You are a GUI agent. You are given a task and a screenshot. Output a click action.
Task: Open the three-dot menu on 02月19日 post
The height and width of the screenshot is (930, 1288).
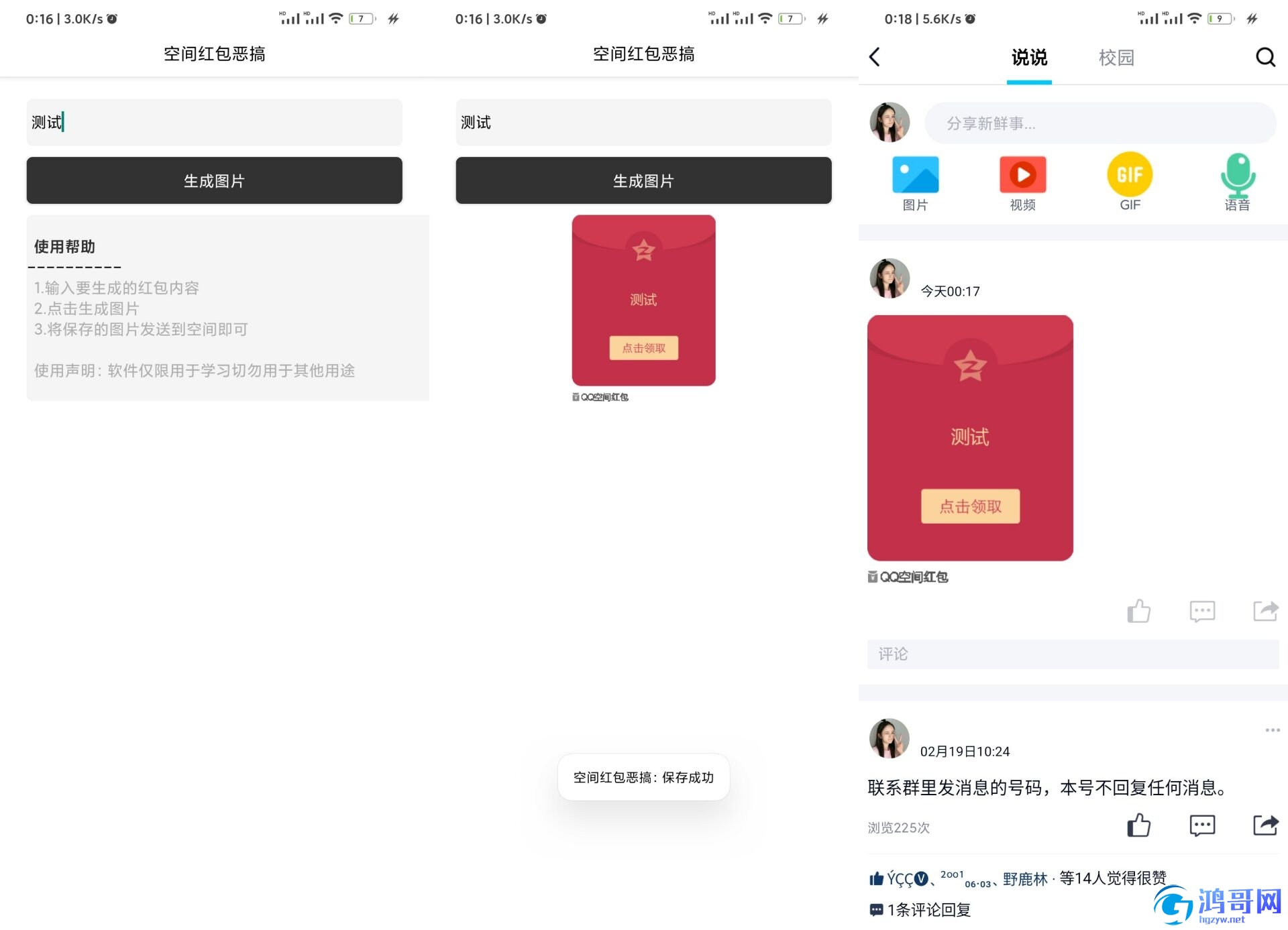pos(1273,730)
